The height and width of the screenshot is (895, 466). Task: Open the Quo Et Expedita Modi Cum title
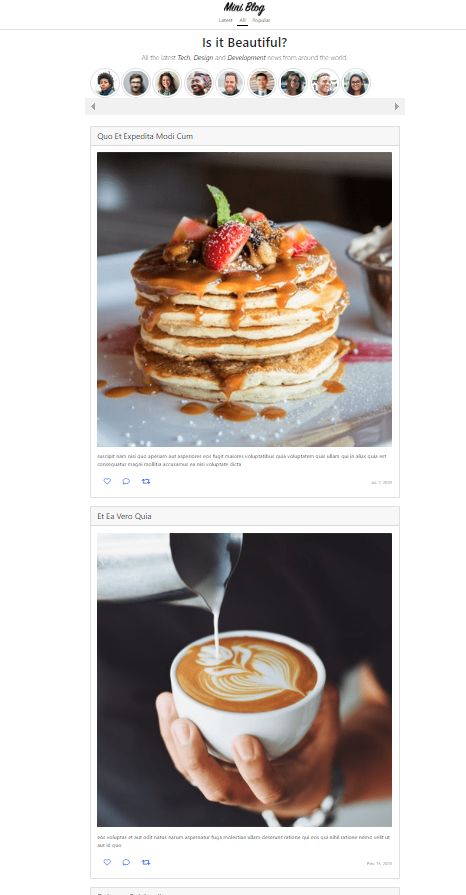pyautogui.click(x=145, y=136)
